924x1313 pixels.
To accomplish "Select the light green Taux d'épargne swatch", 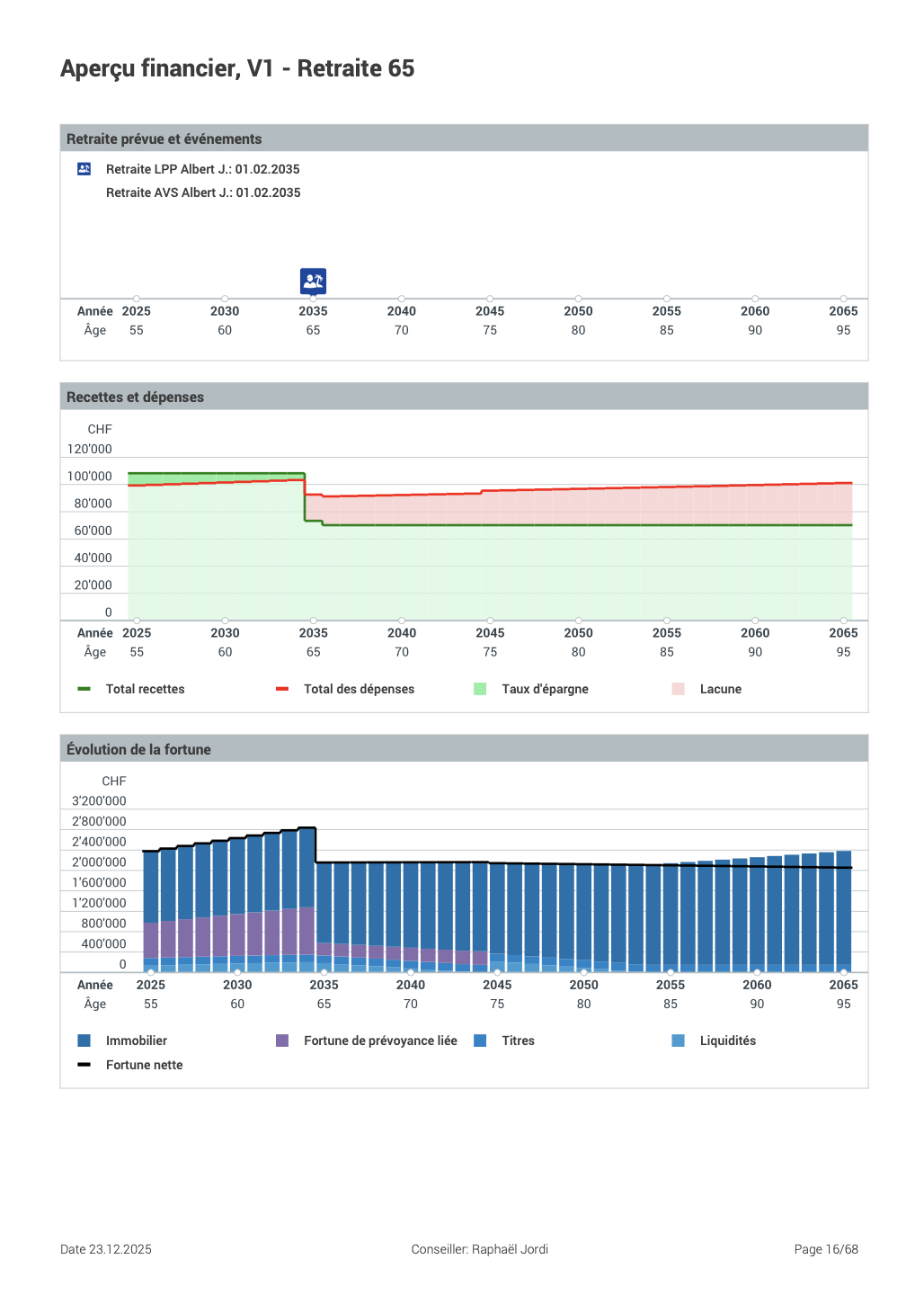I will tap(480, 689).
